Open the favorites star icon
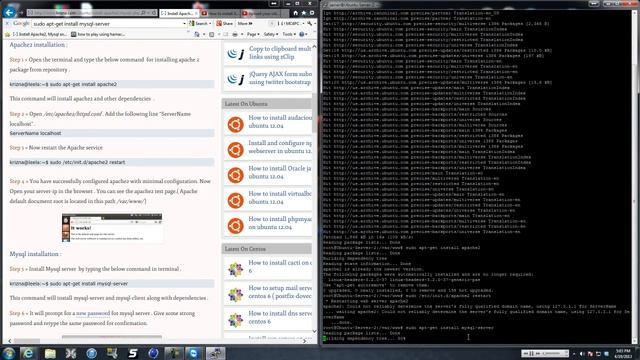Screen dimensions: 640x360 (304, 13)
